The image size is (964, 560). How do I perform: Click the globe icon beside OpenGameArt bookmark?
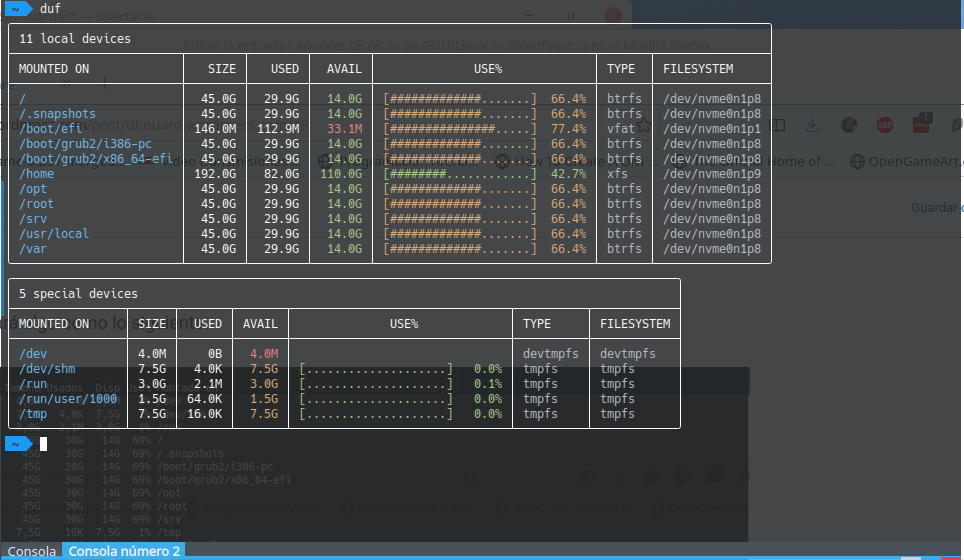857,161
